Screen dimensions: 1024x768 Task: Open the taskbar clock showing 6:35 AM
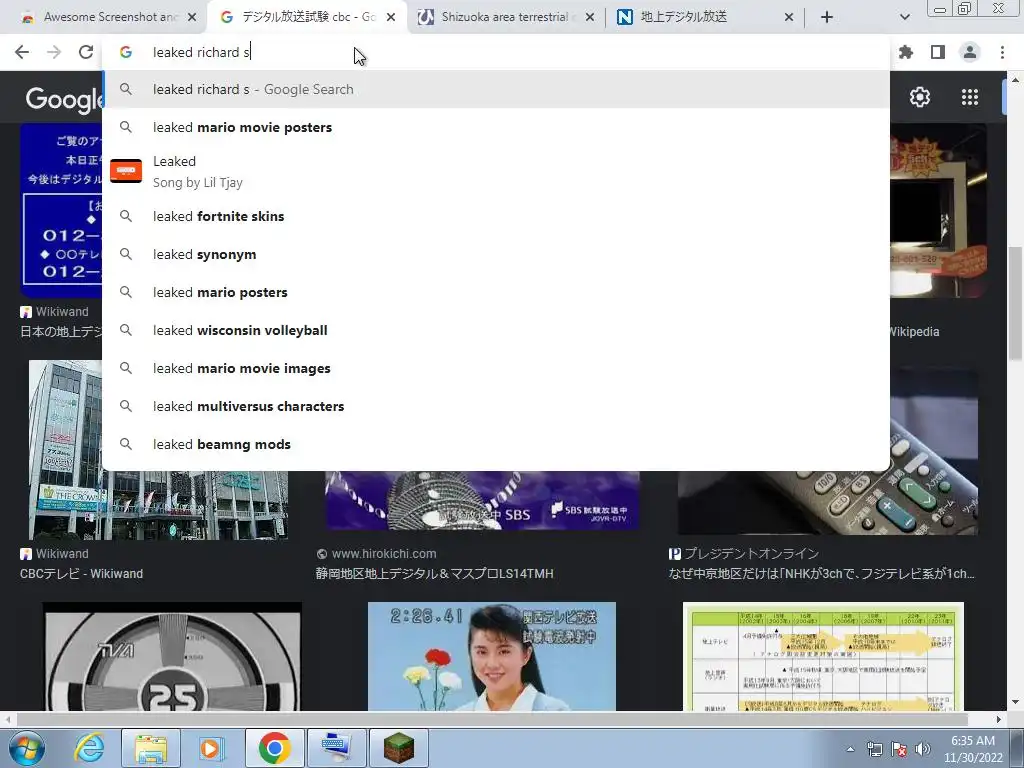973,749
